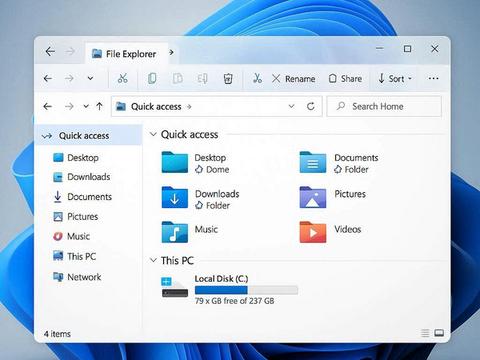The height and width of the screenshot is (360, 480).
Task: Open the Sort dropdown
Action: coord(395,79)
